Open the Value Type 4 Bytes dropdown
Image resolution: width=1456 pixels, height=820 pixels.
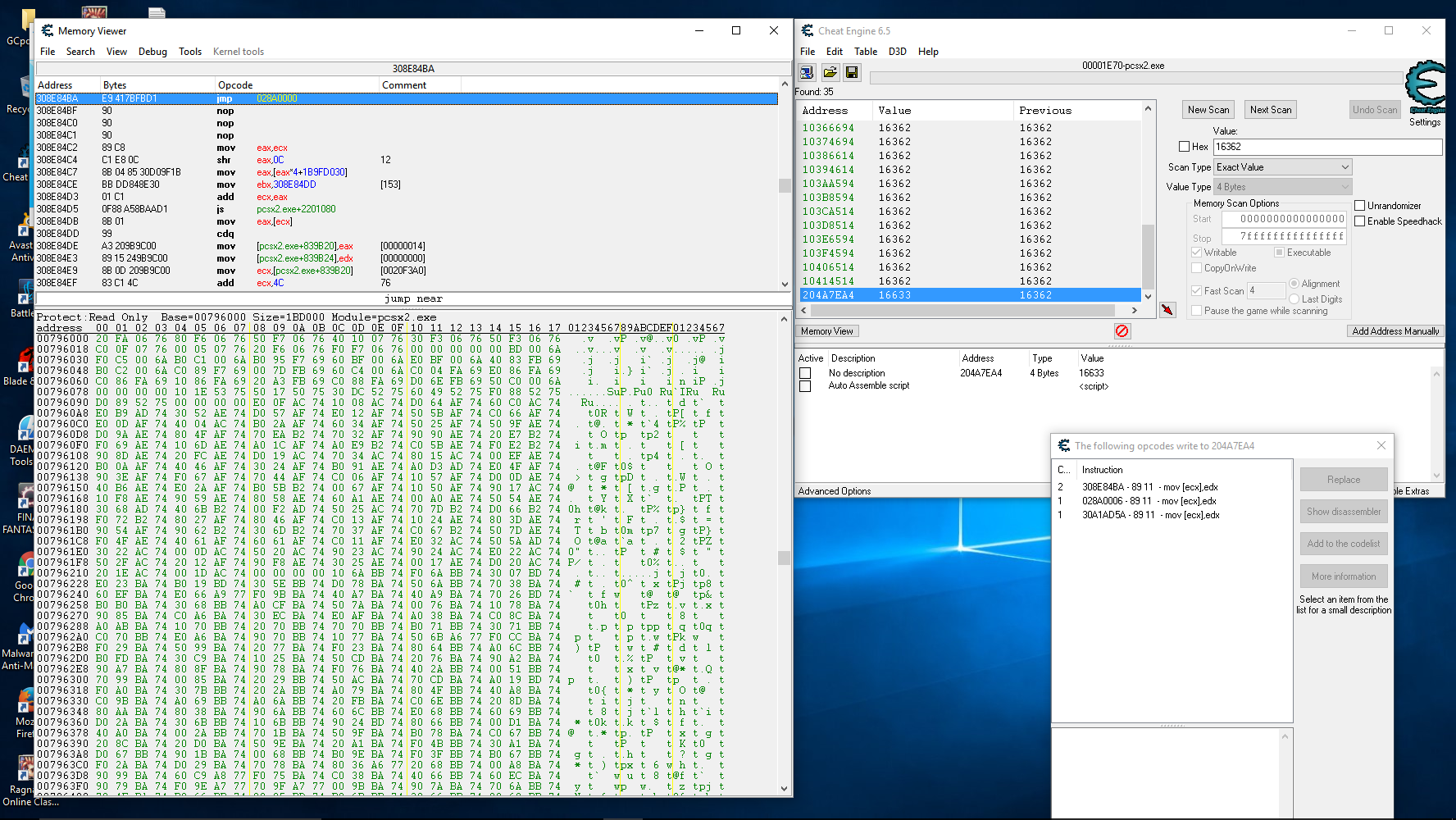tap(1282, 187)
